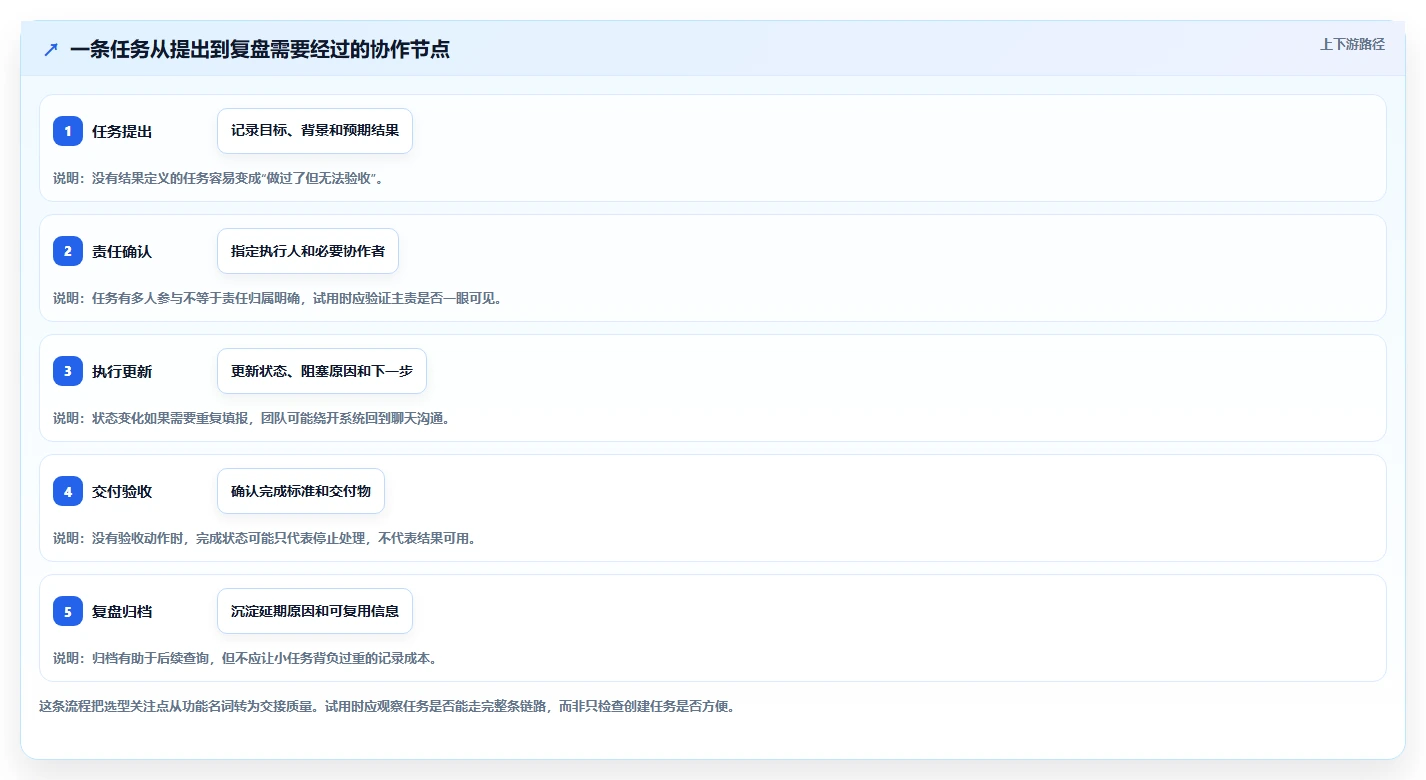The height and width of the screenshot is (780, 1426).
Task: Select step number badge 5
Action: 68,611
